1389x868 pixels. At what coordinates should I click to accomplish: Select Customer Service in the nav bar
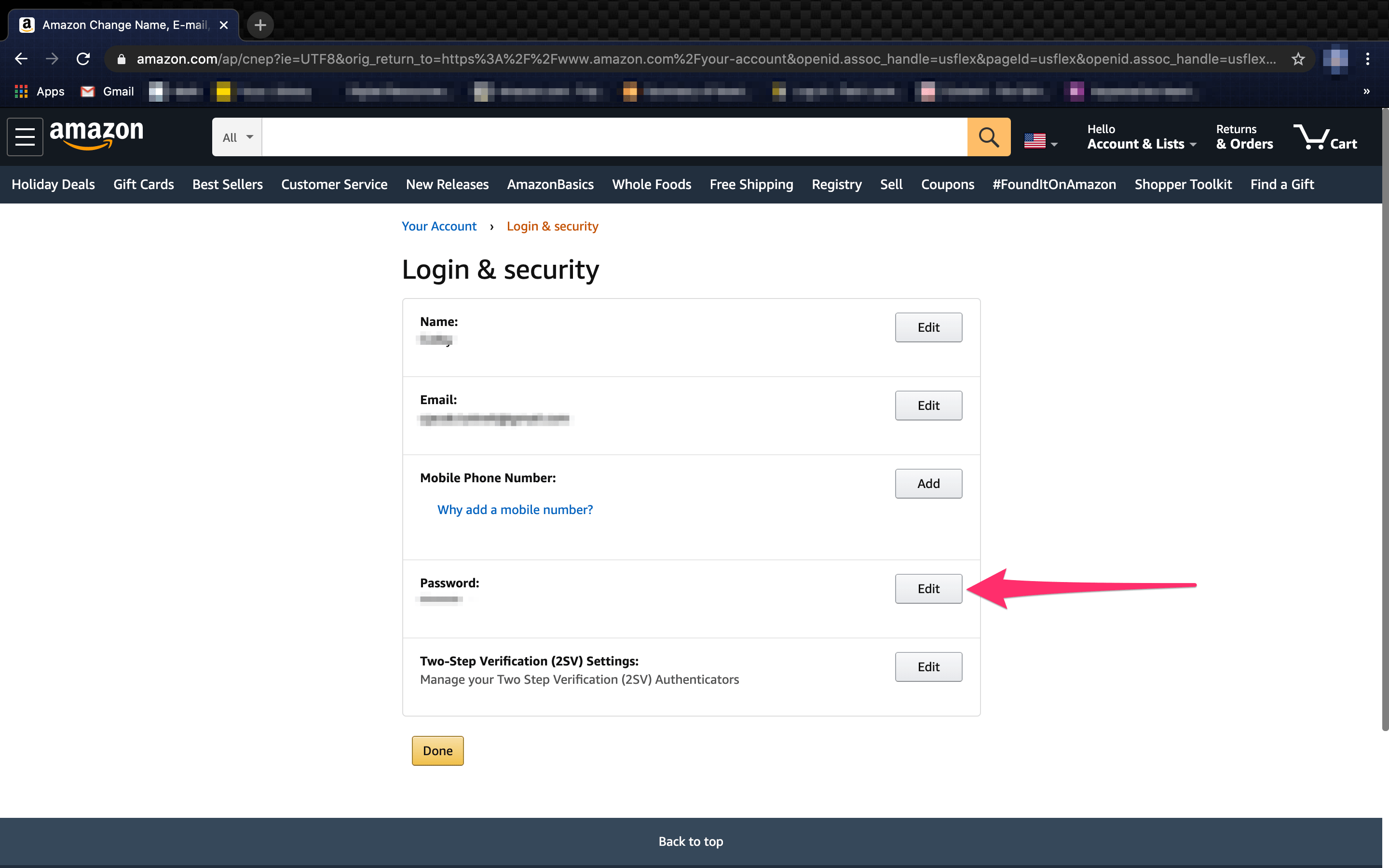[334, 184]
